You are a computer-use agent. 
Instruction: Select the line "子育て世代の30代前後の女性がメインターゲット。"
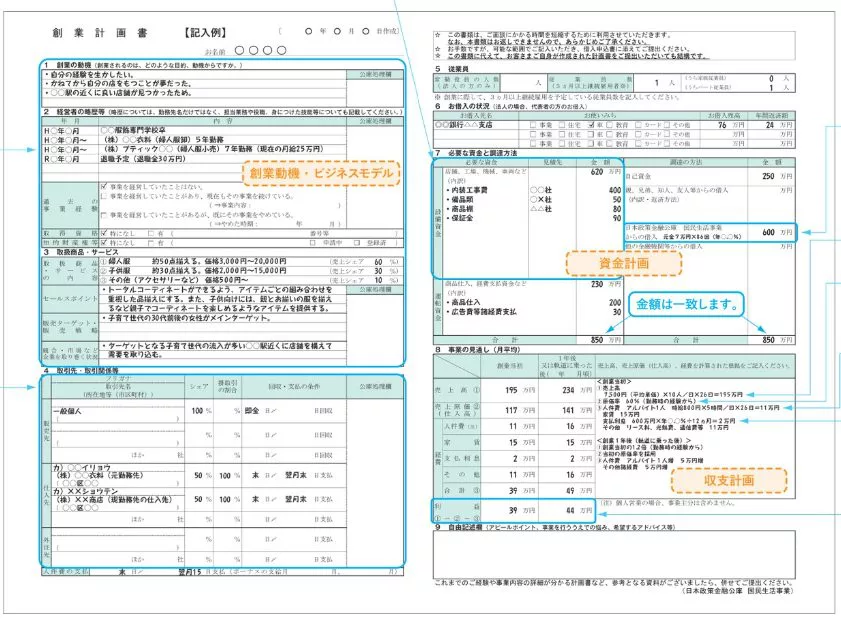coord(186,318)
